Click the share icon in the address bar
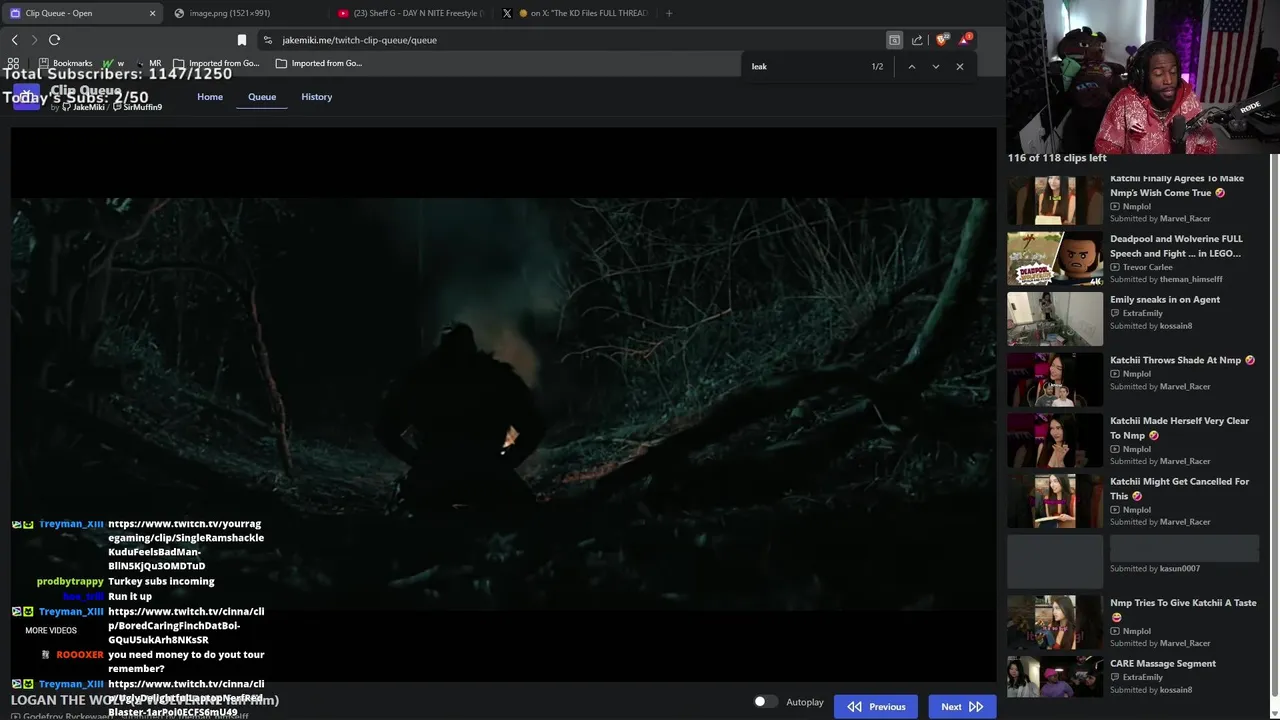 pyautogui.click(x=917, y=40)
